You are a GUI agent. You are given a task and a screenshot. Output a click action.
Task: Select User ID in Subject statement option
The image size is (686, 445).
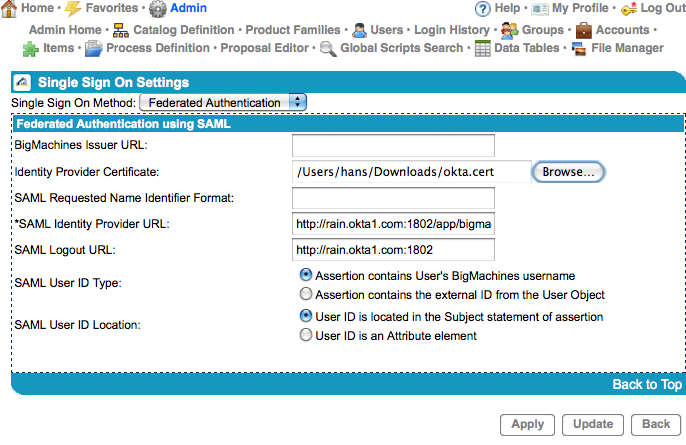[307, 316]
